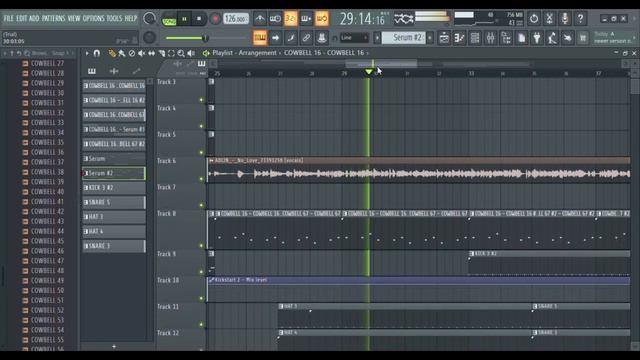Open the TOOLS menu

tap(114, 19)
